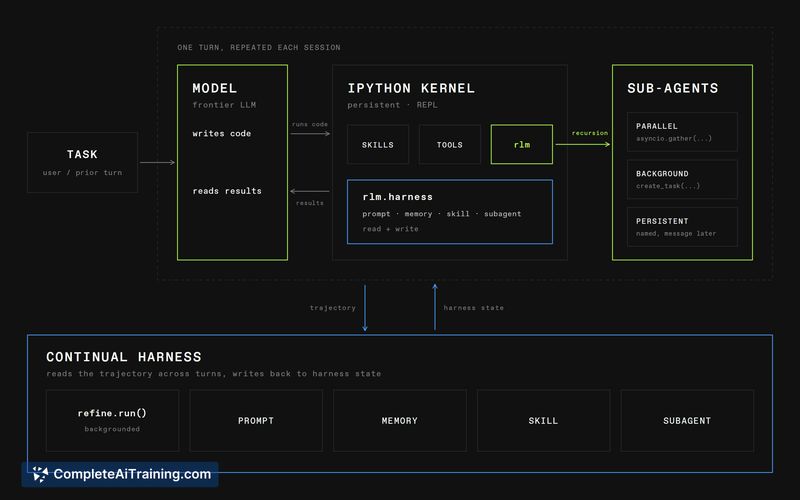The image size is (800, 500).
Task: Click the TOOLS box in the kernel
Action: 449,144
